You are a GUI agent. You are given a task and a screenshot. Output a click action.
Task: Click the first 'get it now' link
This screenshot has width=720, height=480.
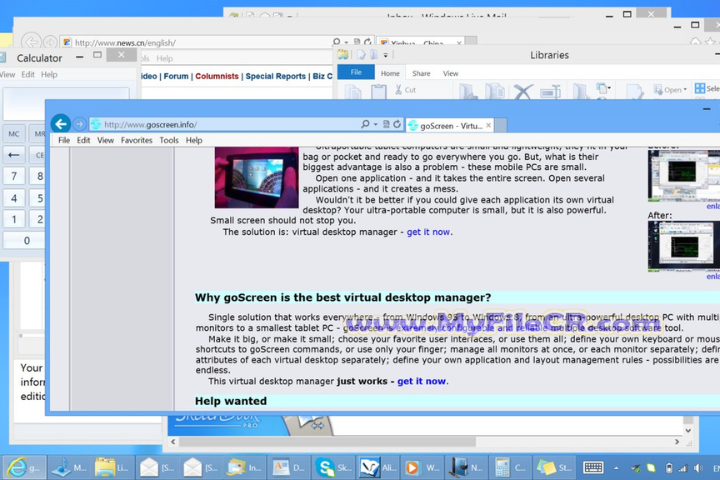428,232
